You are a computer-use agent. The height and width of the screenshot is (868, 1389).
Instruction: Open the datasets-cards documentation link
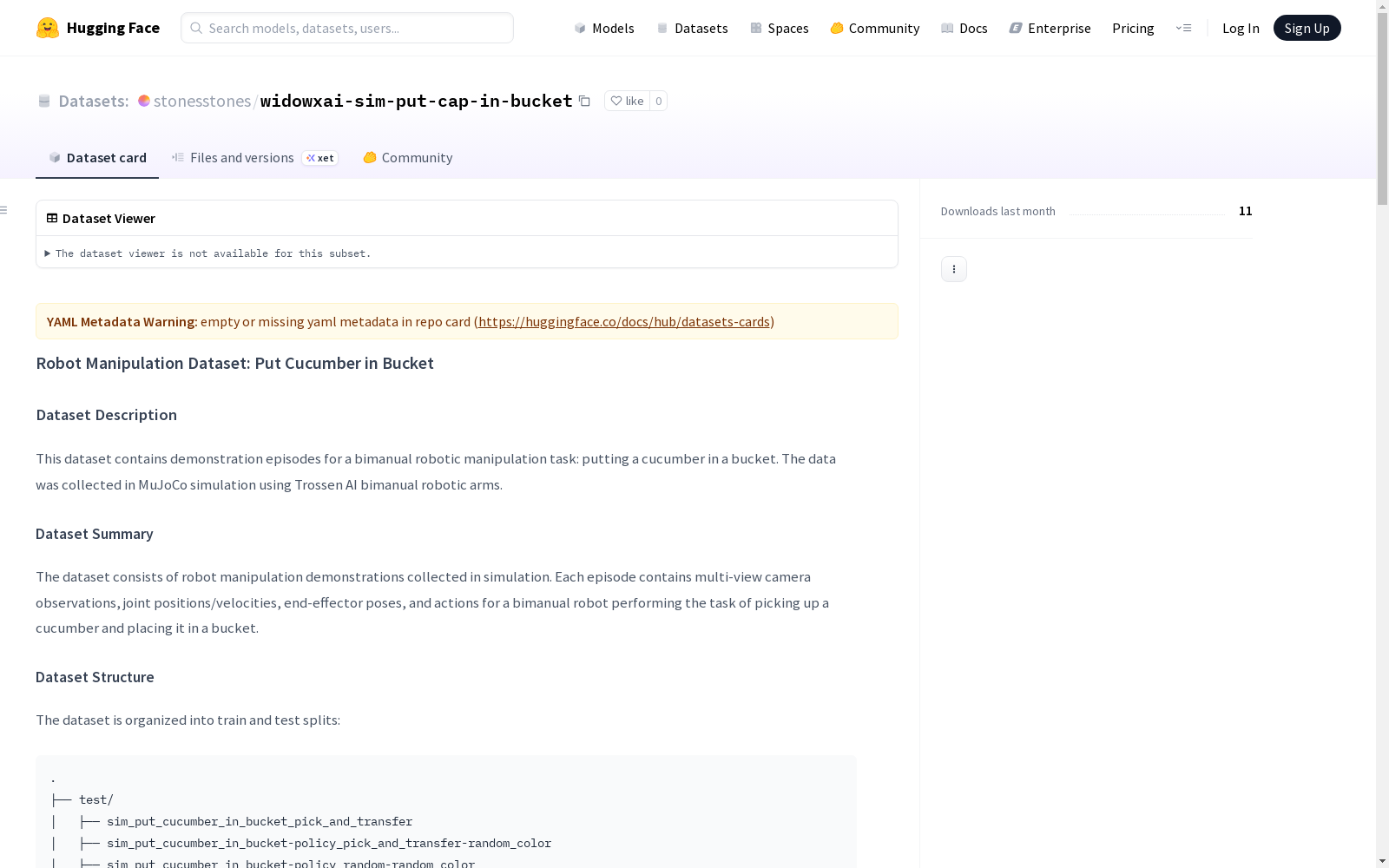coord(624,321)
